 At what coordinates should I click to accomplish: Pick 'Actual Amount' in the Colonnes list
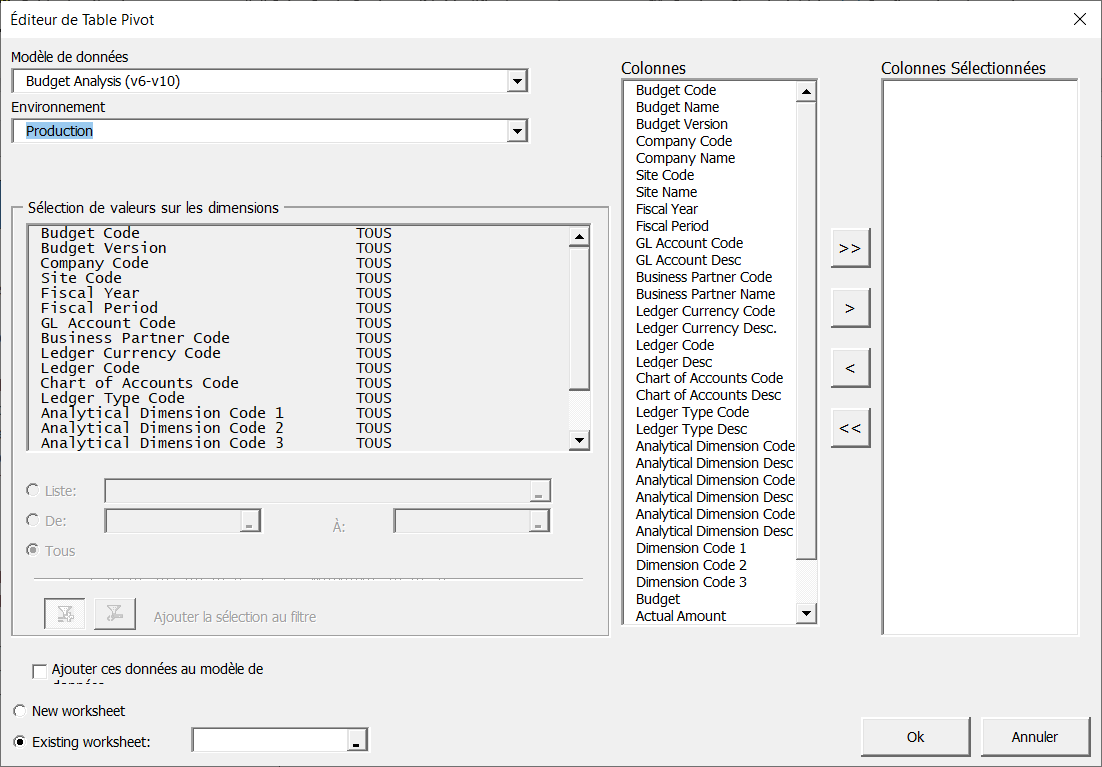coord(681,616)
